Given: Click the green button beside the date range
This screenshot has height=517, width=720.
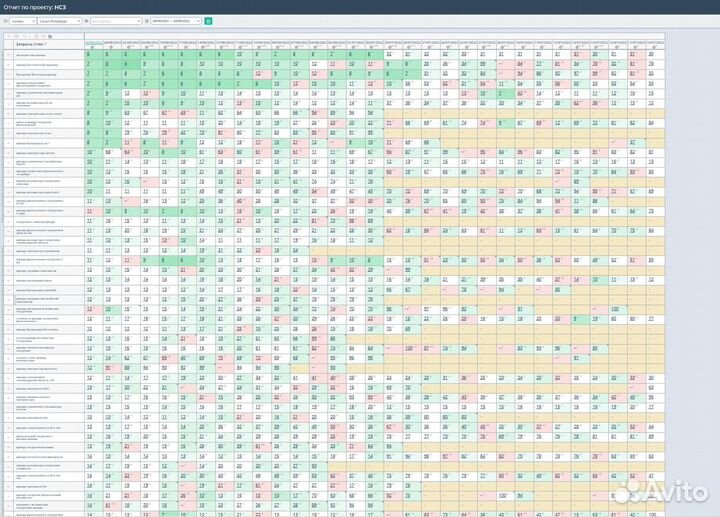Looking at the screenshot, I should [208, 20].
